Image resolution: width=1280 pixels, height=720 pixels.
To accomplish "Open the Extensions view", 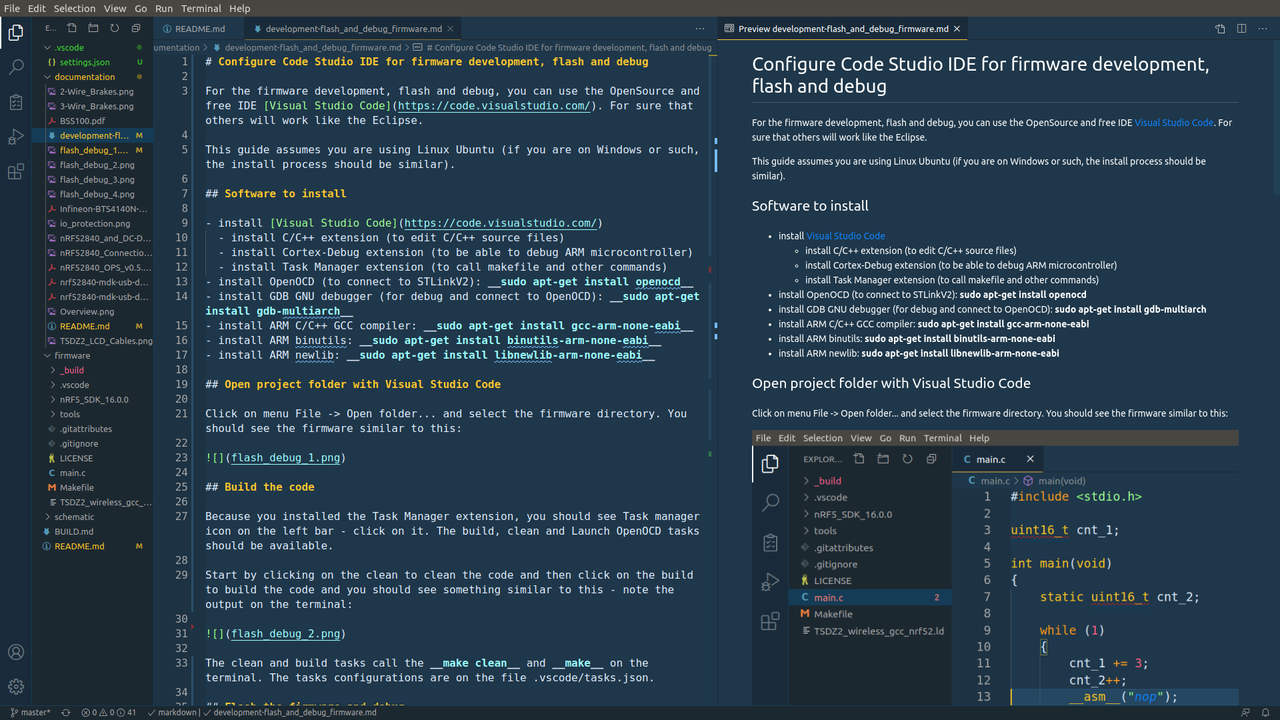I will tap(16, 172).
